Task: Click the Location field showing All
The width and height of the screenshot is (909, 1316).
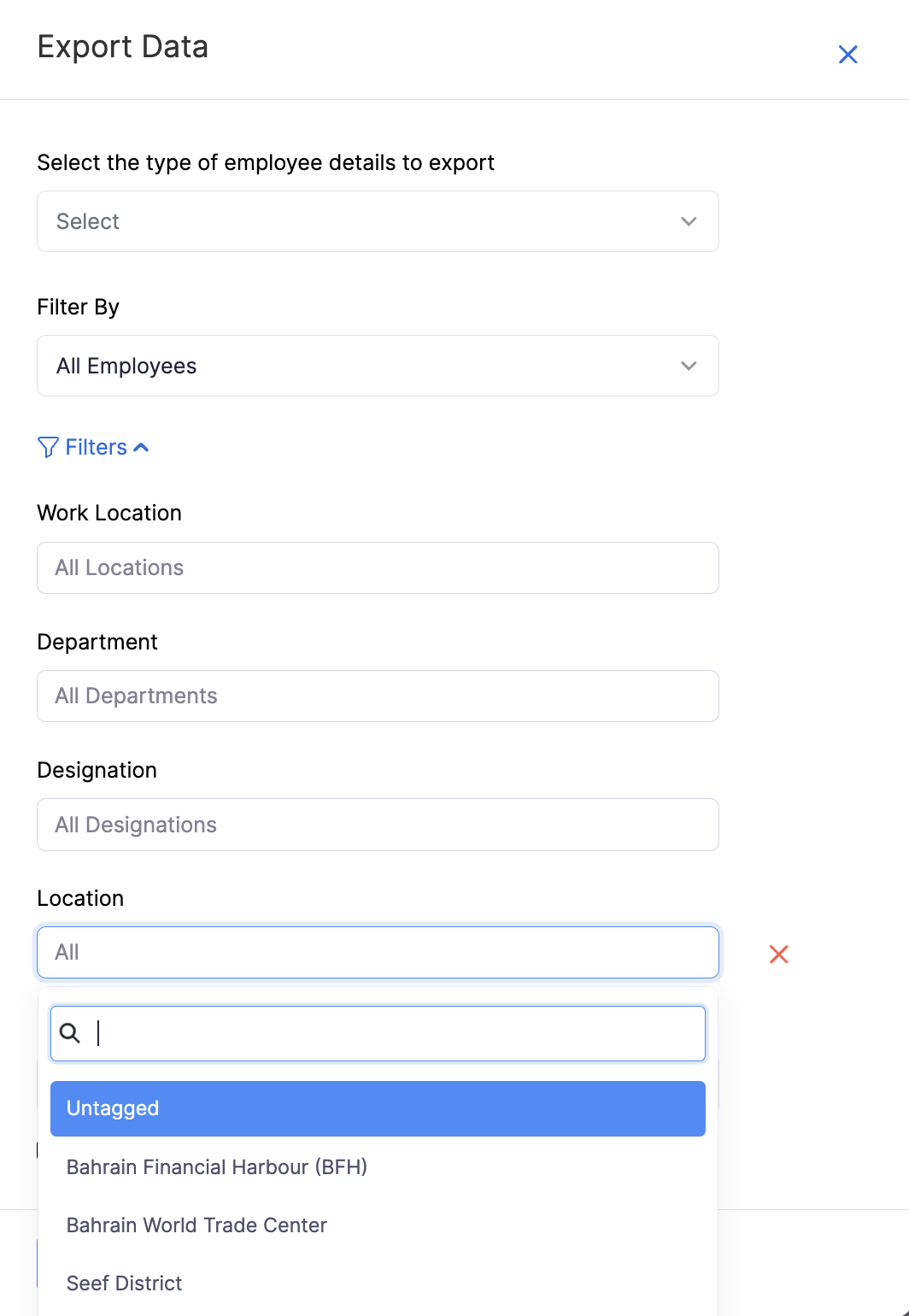Action: click(378, 952)
